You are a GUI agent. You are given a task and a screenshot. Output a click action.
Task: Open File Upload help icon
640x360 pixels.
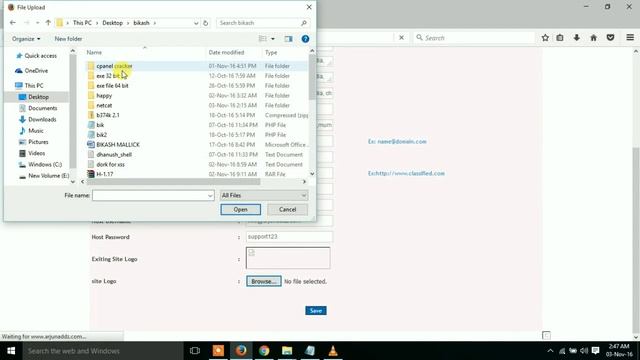(x=305, y=39)
